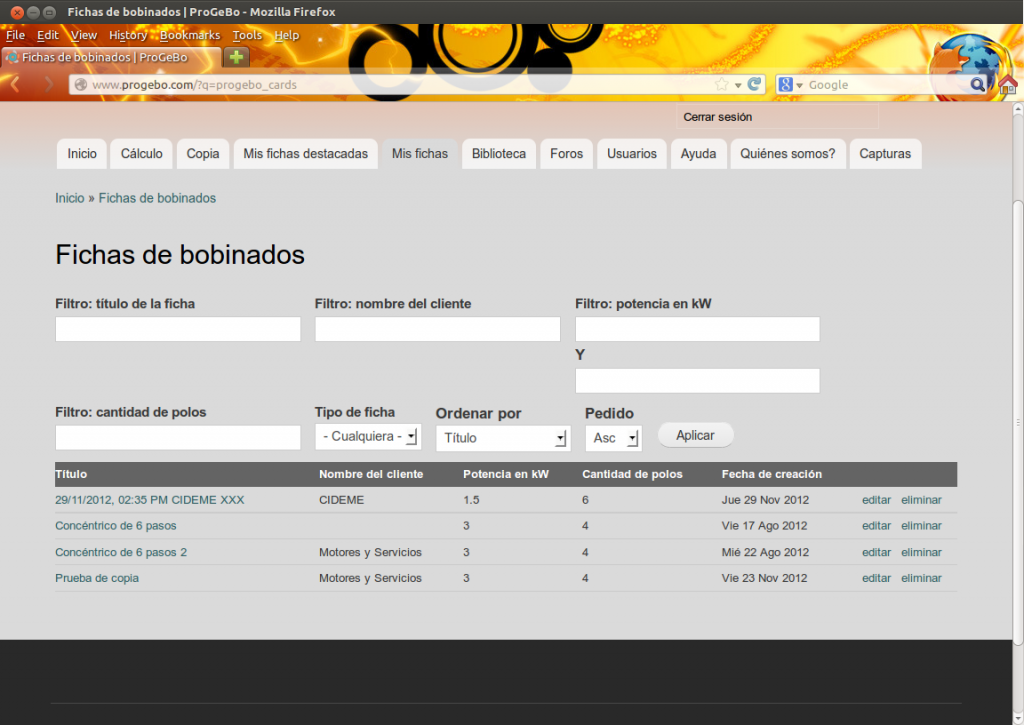Open the URL history dropdown arrow
Image resolution: width=1024 pixels, height=725 pixels.
coord(738,85)
